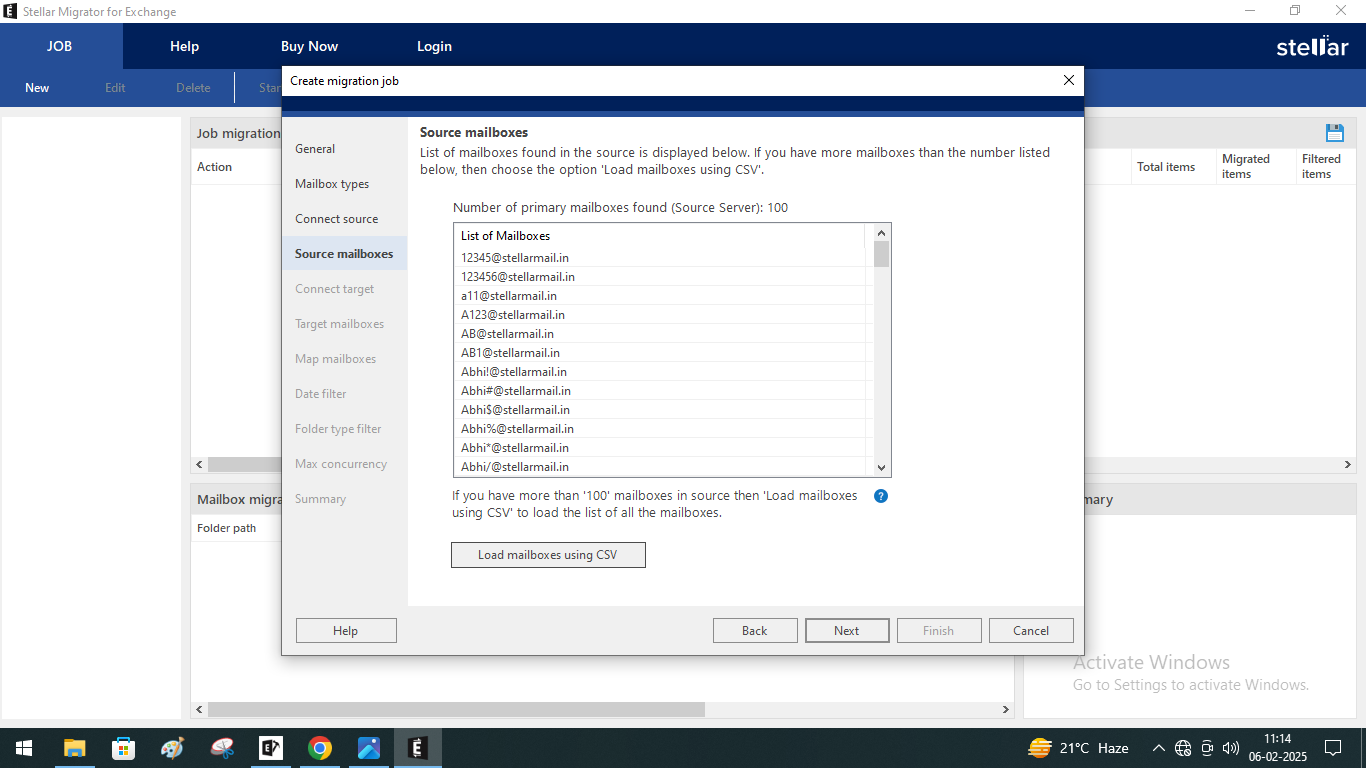1366x768 pixels.
Task: Click the save icon in Job migration panel
Action: pos(1334,133)
